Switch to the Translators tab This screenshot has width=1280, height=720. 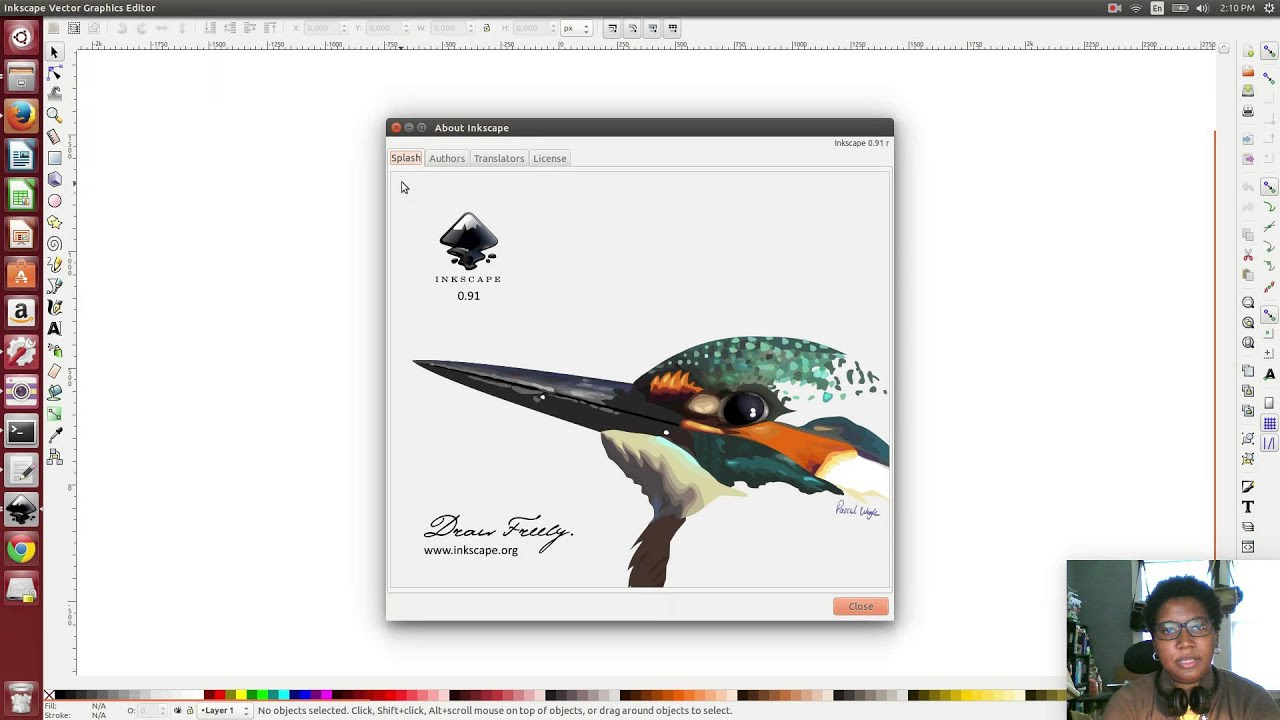pos(499,158)
